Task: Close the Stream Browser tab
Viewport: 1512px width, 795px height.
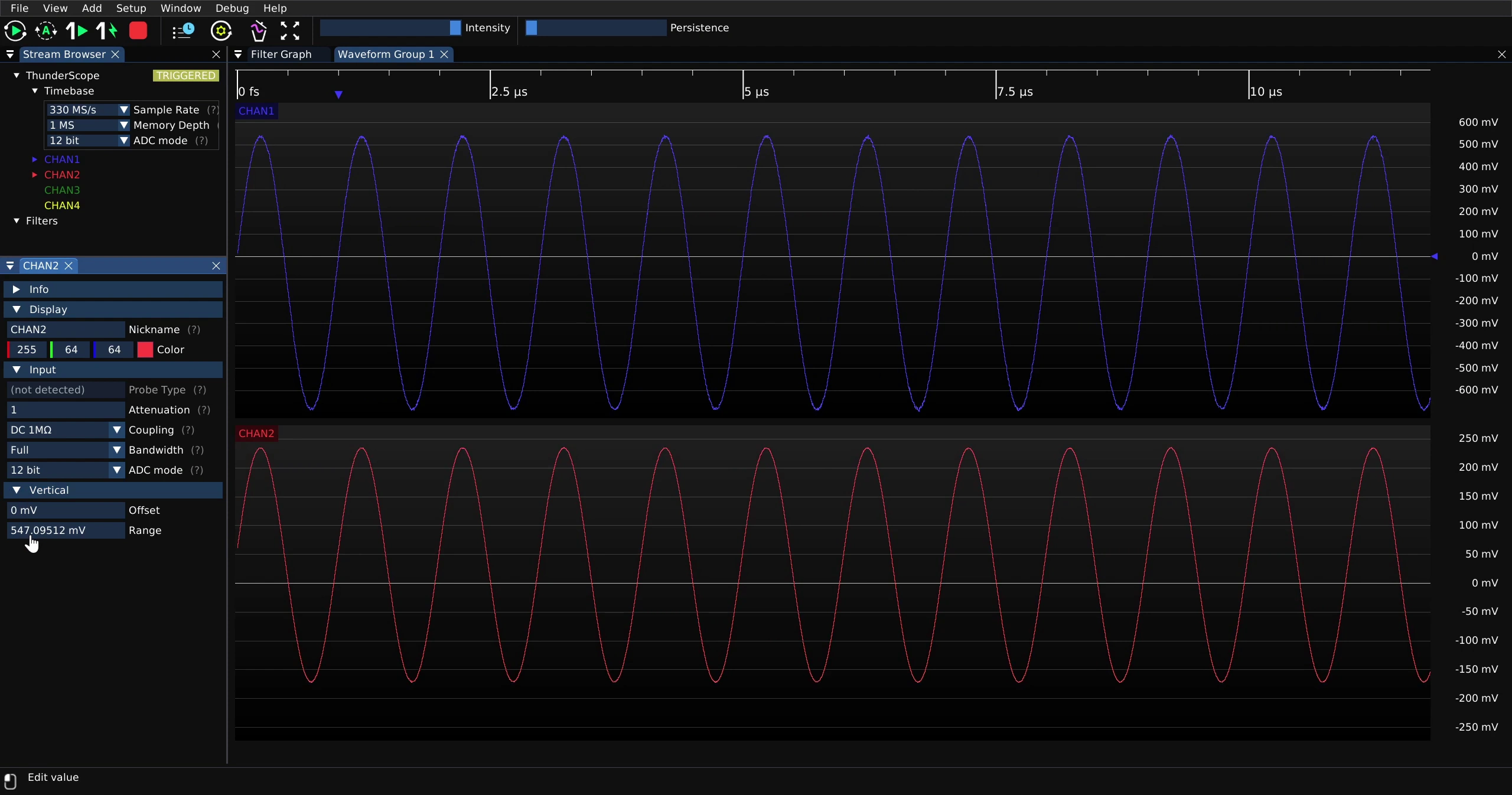Action: [116, 54]
